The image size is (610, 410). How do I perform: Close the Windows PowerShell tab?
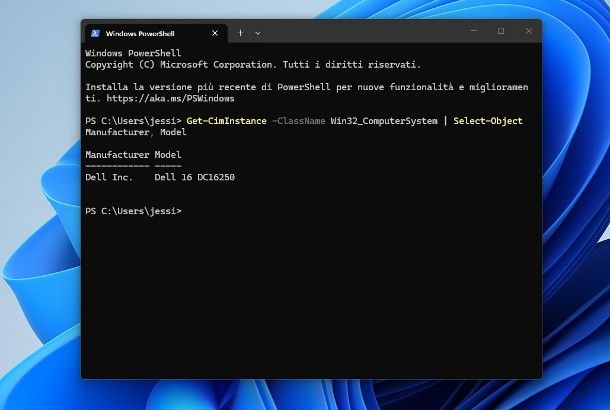pyautogui.click(x=215, y=33)
